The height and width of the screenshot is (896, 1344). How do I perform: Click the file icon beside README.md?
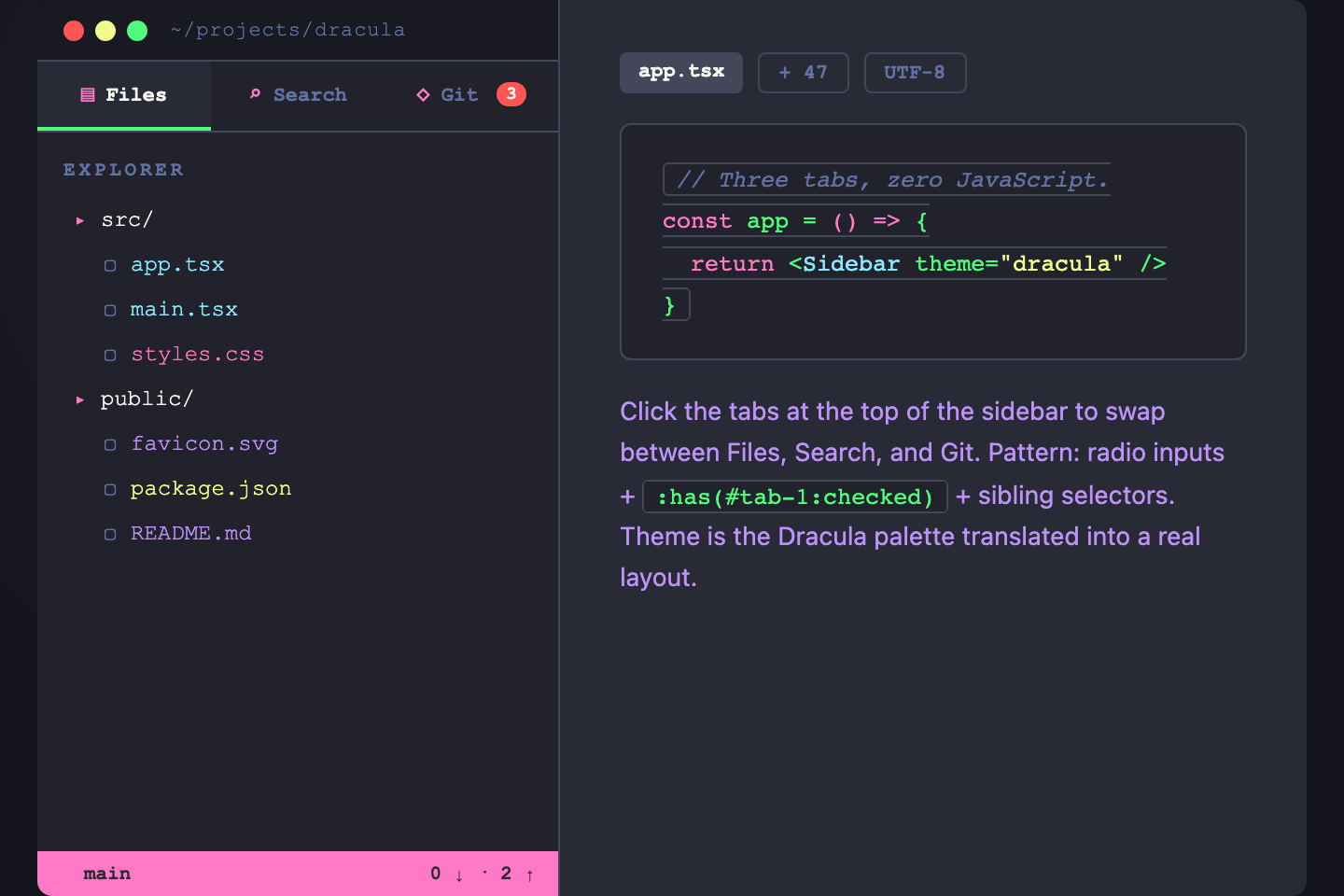(x=110, y=535)
